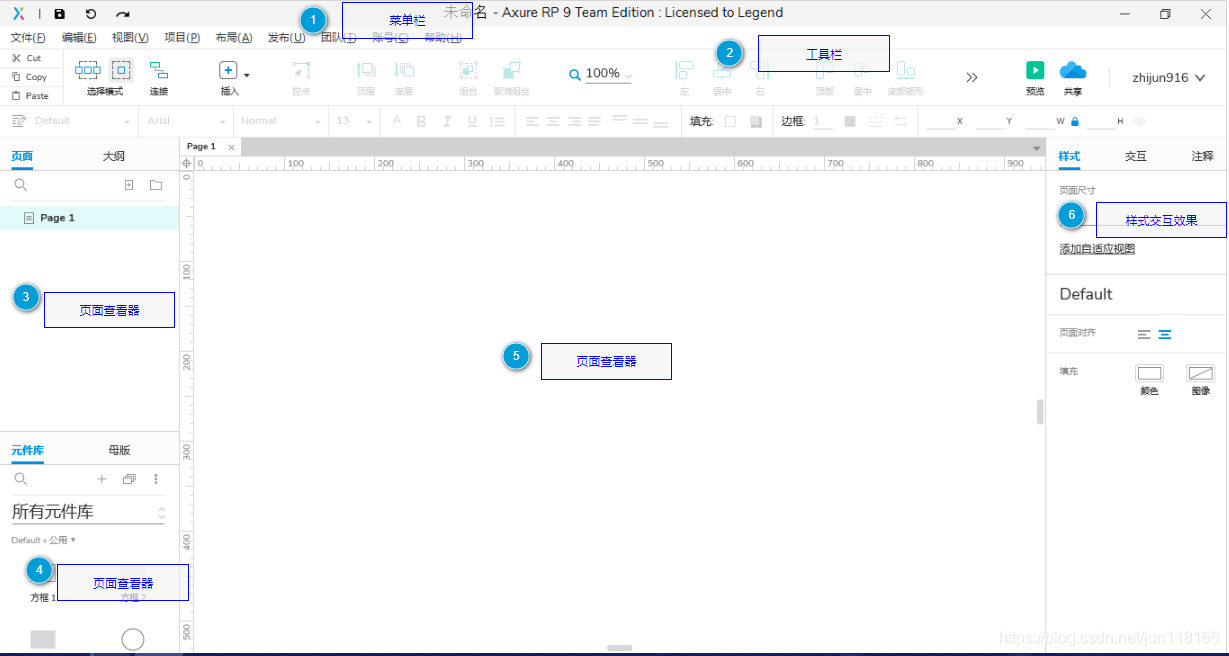Toggle bullet list formatting
This screenshot has width=1229, height=656.
[x=497, y=121]
